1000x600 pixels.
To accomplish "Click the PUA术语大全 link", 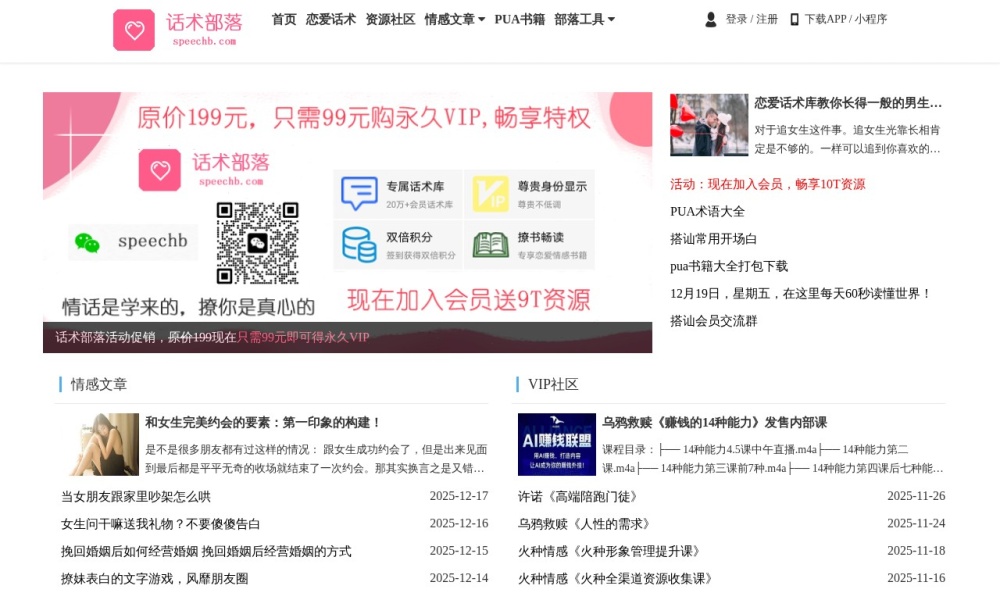I will (706, 212).
